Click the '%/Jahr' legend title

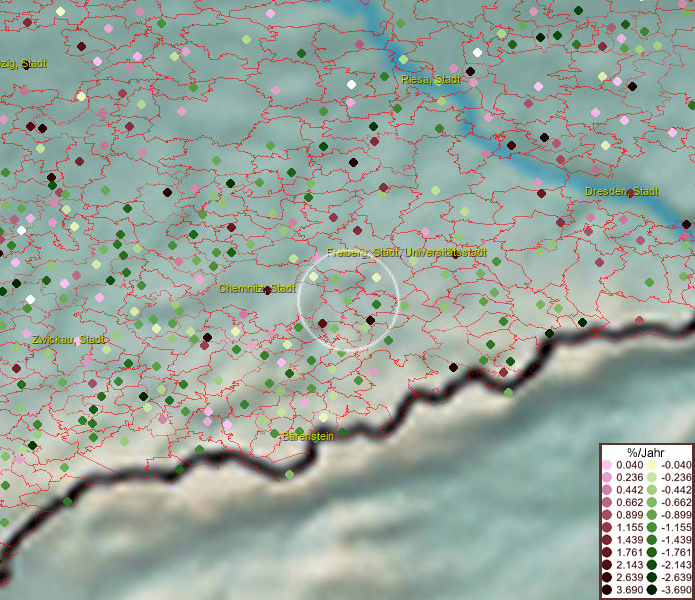[646, 452]
